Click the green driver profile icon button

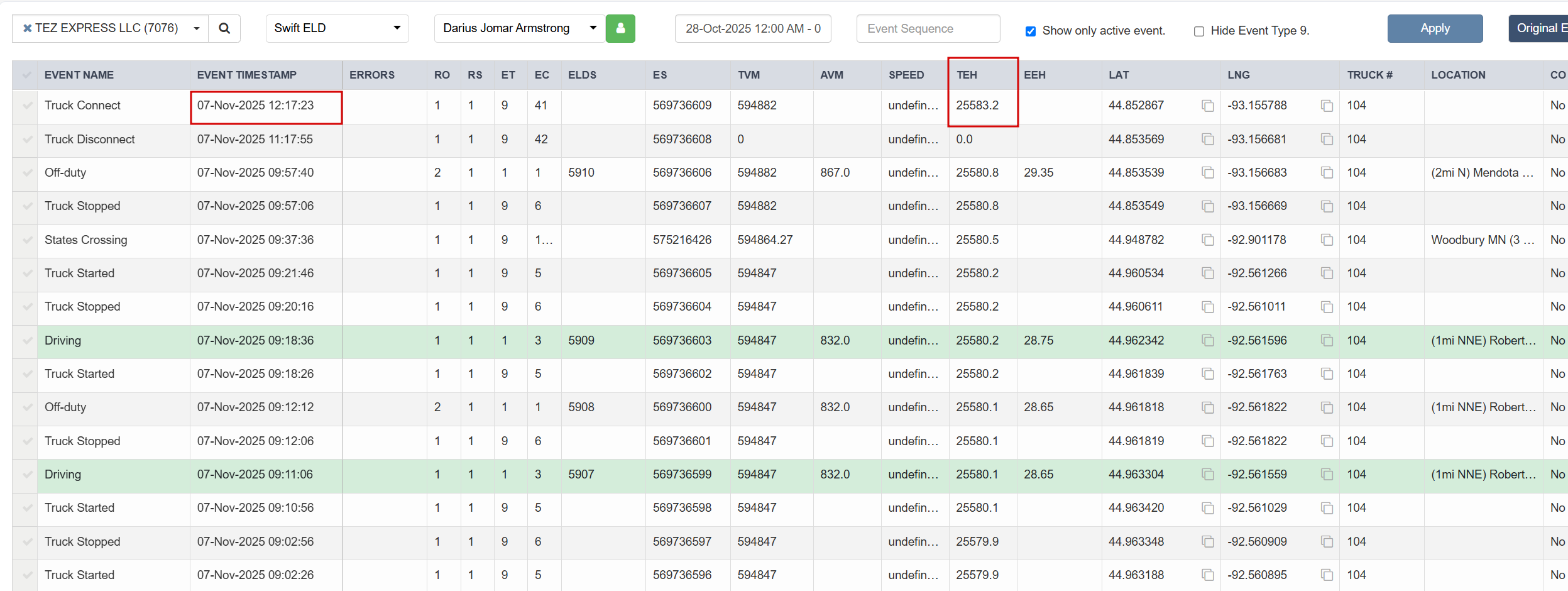tap(620, 28)
